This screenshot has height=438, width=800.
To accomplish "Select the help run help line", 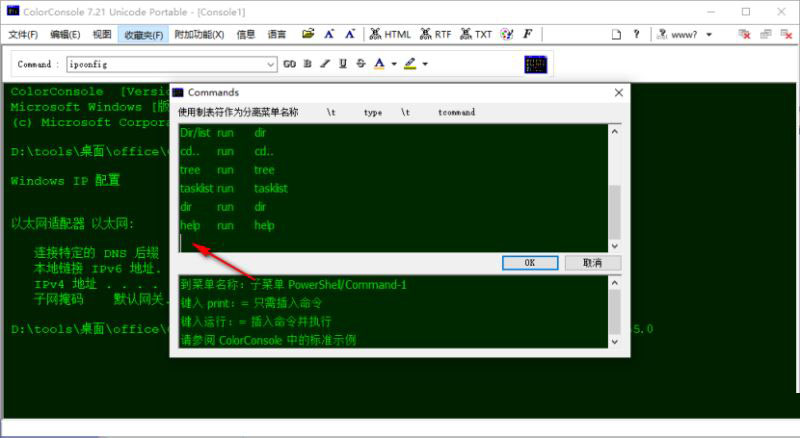I will coord(227,225).
